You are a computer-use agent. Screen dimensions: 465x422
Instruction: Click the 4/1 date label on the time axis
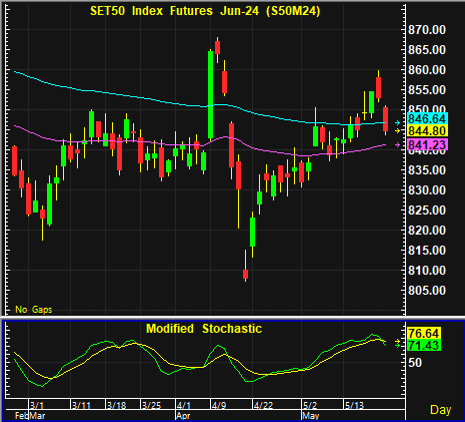(184, 406)
